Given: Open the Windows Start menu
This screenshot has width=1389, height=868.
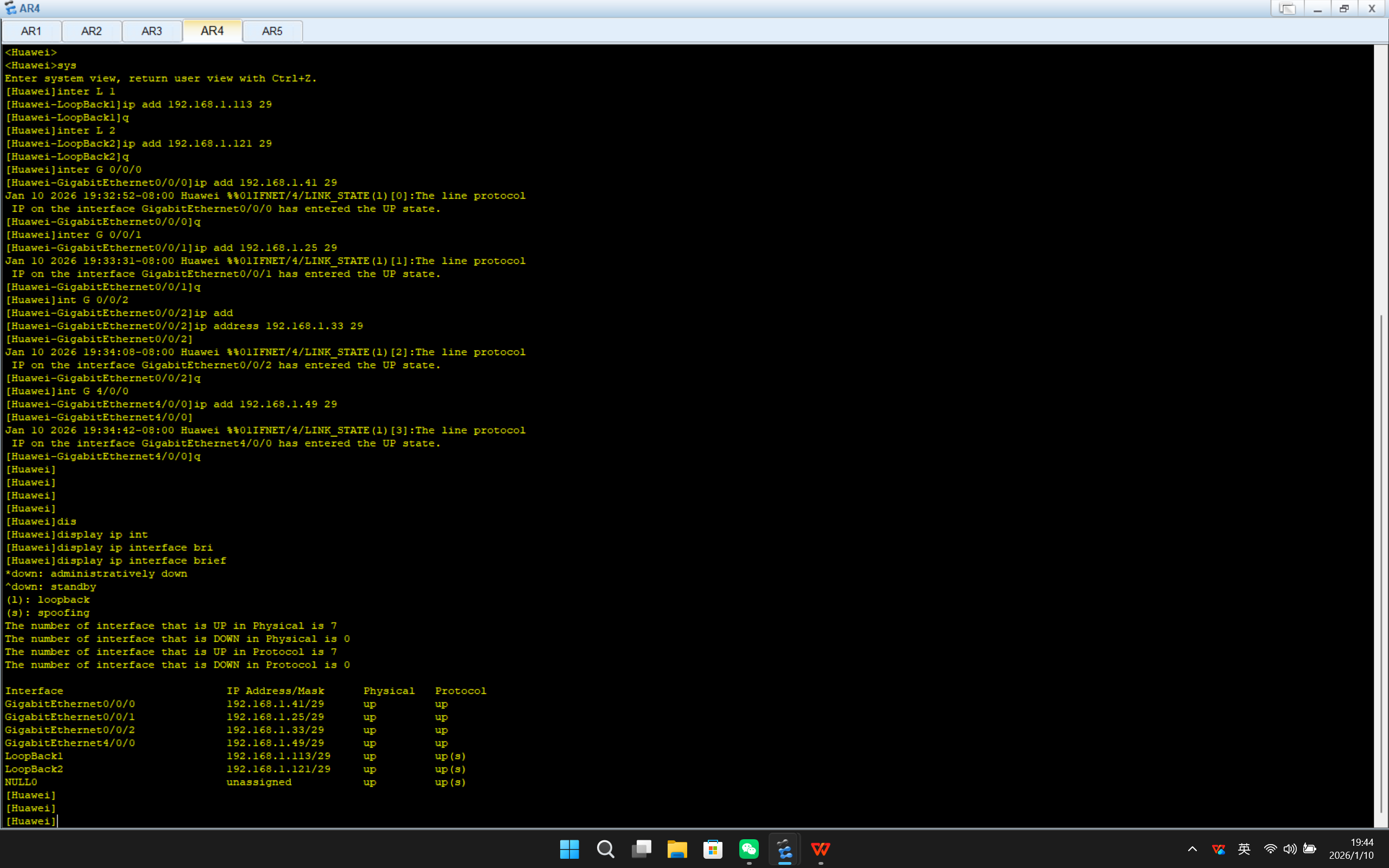Looking at the screenshot, I should click(569, 849).
